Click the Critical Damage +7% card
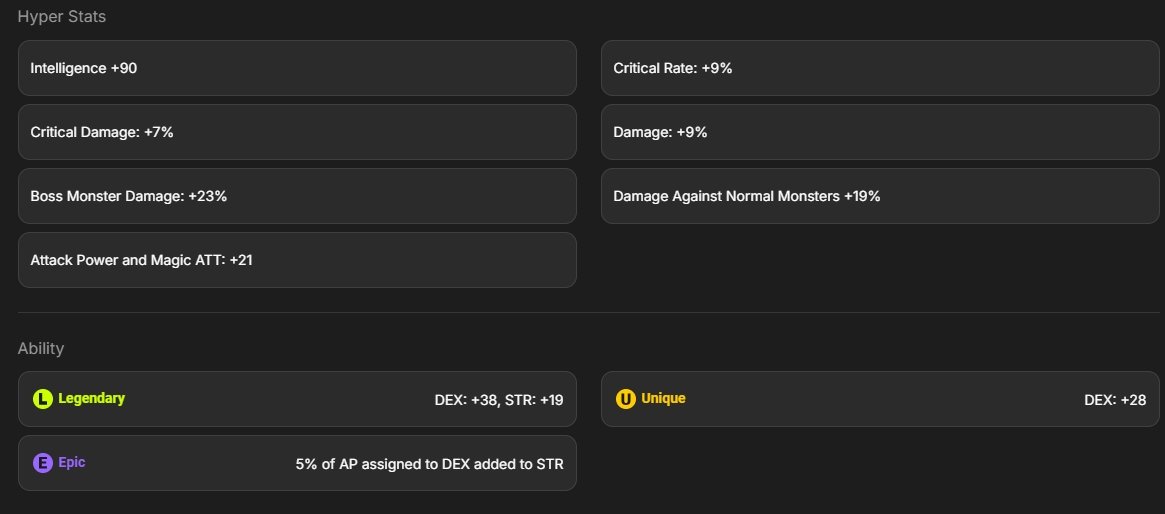Viewport: 1165px width, 514px height. coord(297,132)
